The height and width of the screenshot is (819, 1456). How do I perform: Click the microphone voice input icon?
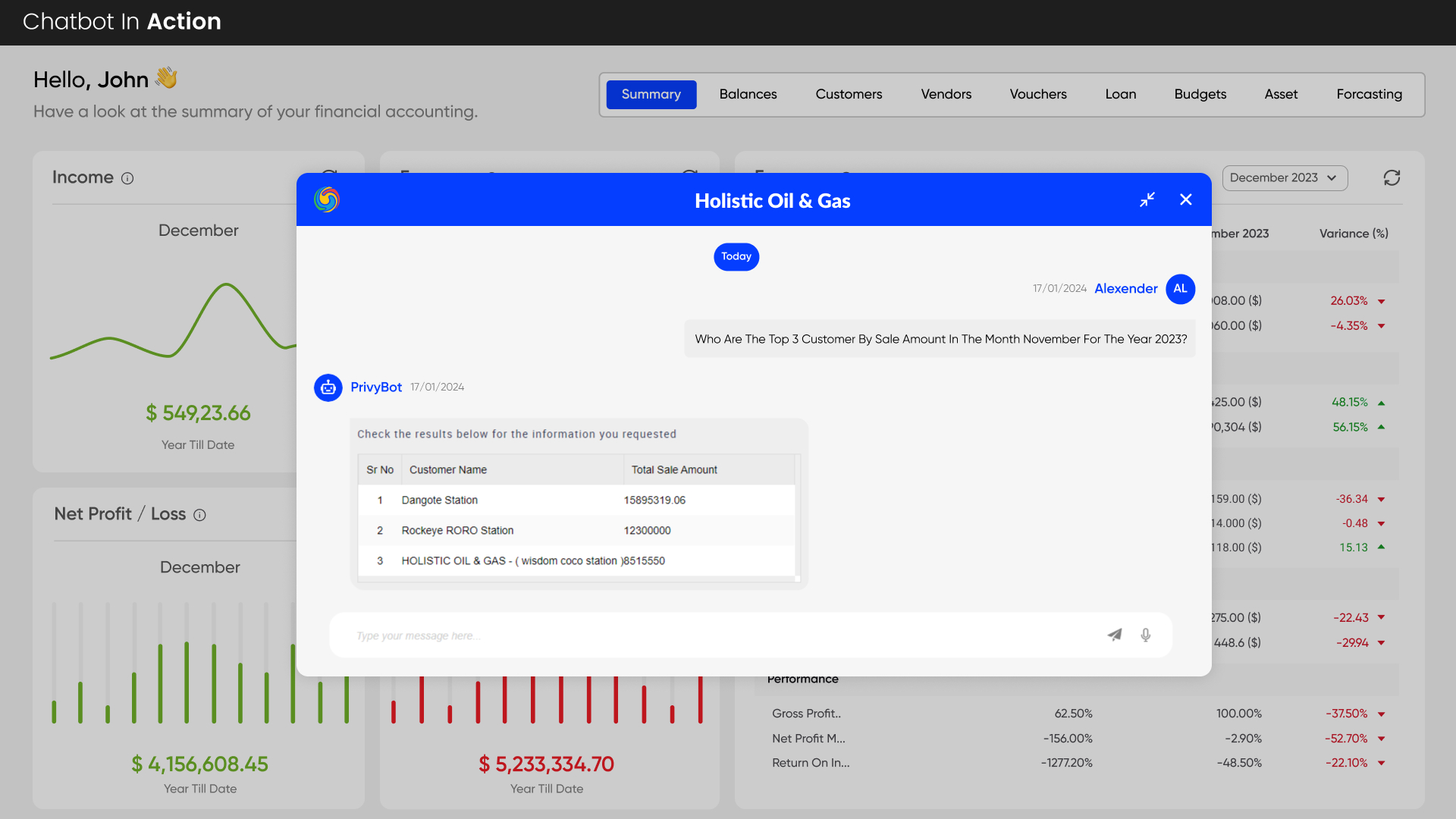[x=1145, y=635]
